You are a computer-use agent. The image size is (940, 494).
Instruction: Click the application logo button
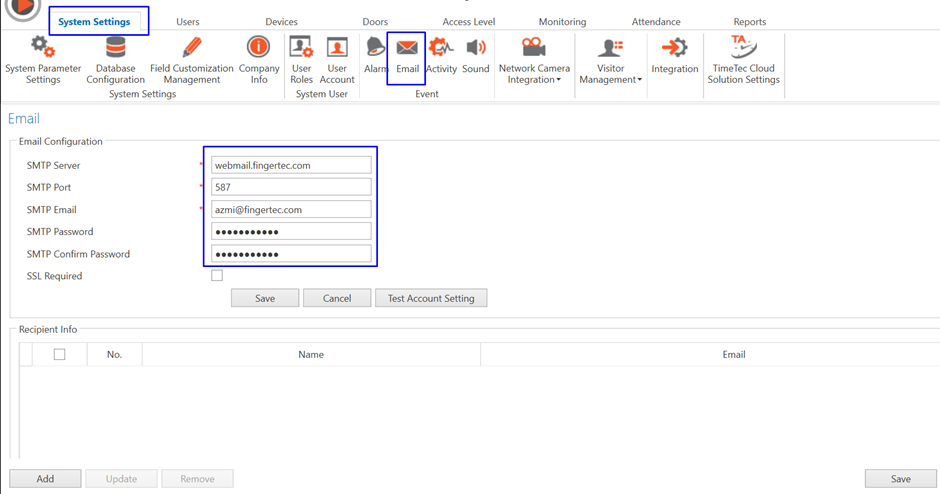[x=23, y=7]
